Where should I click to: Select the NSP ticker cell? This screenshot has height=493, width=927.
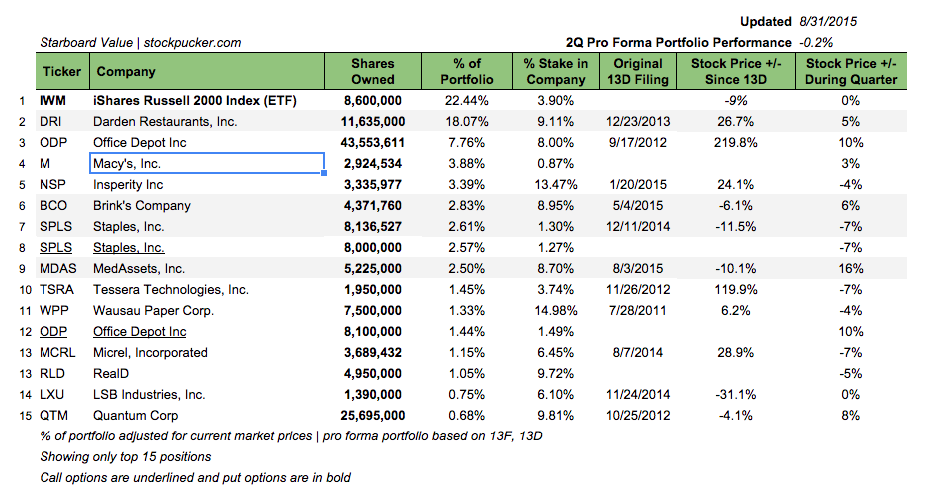(53, 184)
